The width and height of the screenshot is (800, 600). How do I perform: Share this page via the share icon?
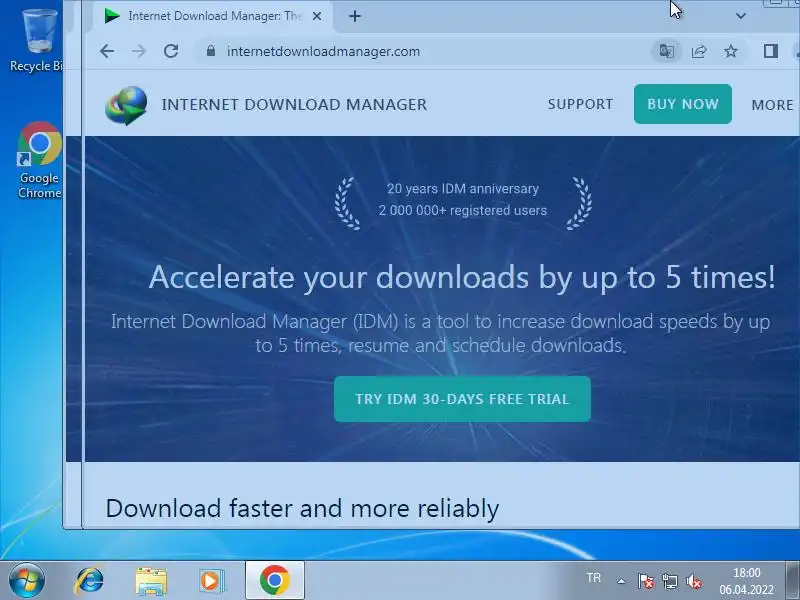698,51
